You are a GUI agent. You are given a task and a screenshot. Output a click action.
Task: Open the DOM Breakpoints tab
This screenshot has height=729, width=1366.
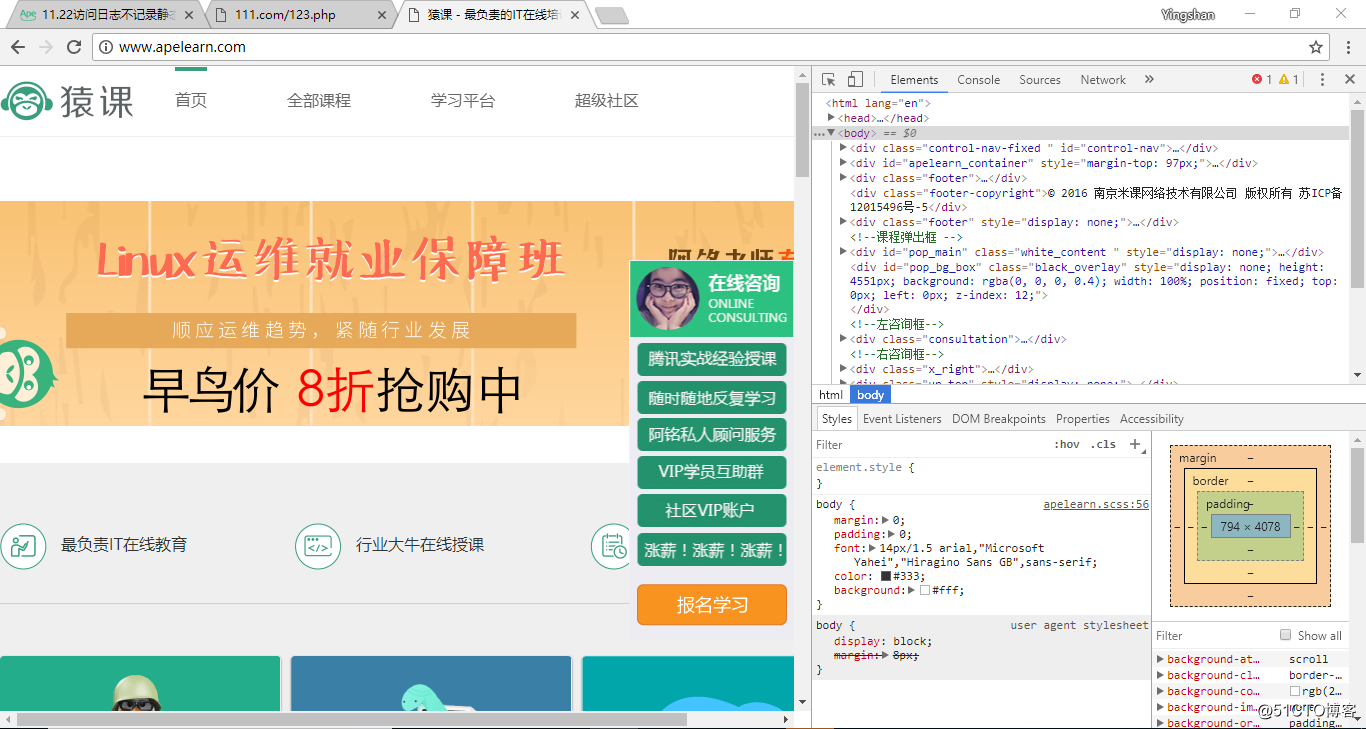tap(999, 419)
